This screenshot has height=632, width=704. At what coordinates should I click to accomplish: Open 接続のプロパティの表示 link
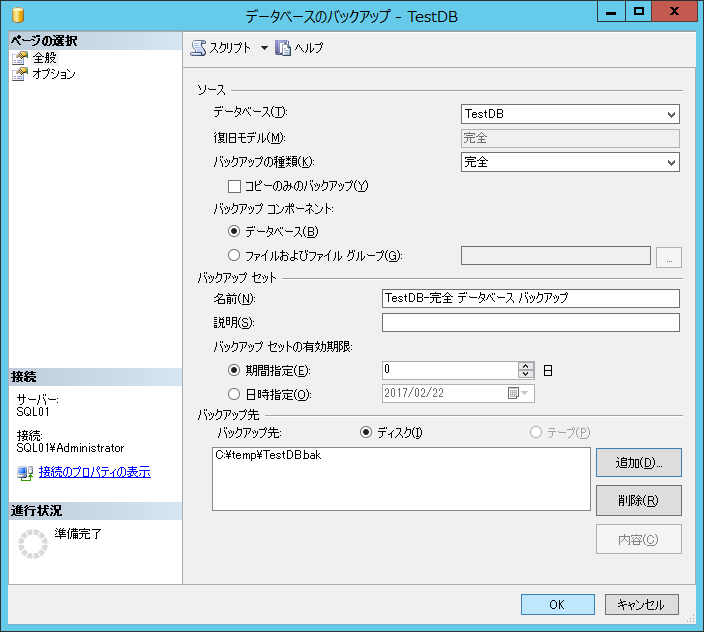94,472
